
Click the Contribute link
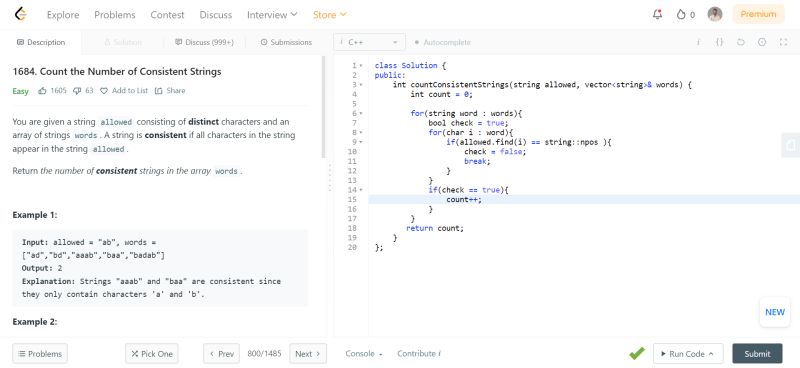tap(416, 354)
